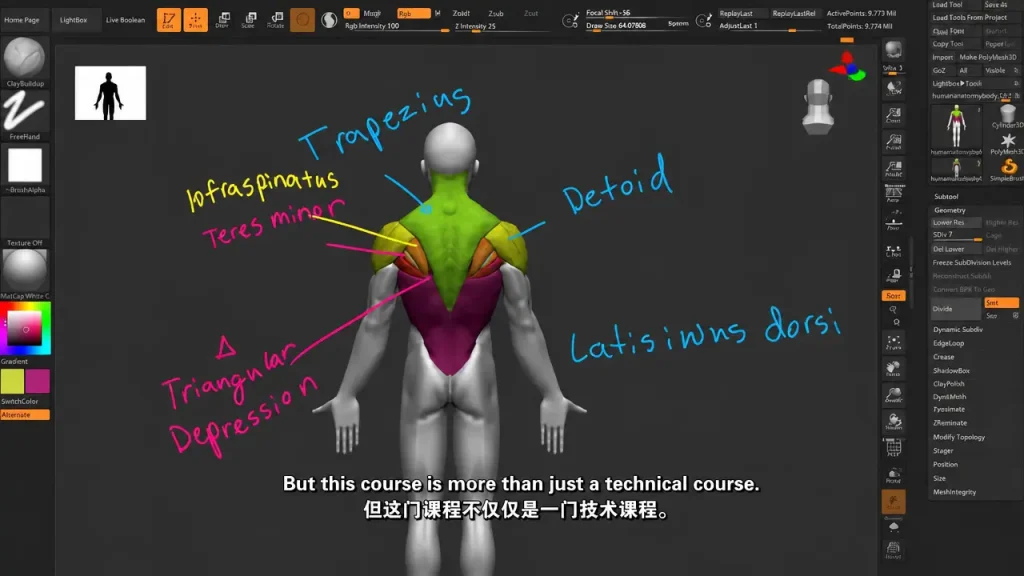This screenshot has height=576, width=1024.
Task: Click the Move view navigation icon
Action: click(893, 369)
